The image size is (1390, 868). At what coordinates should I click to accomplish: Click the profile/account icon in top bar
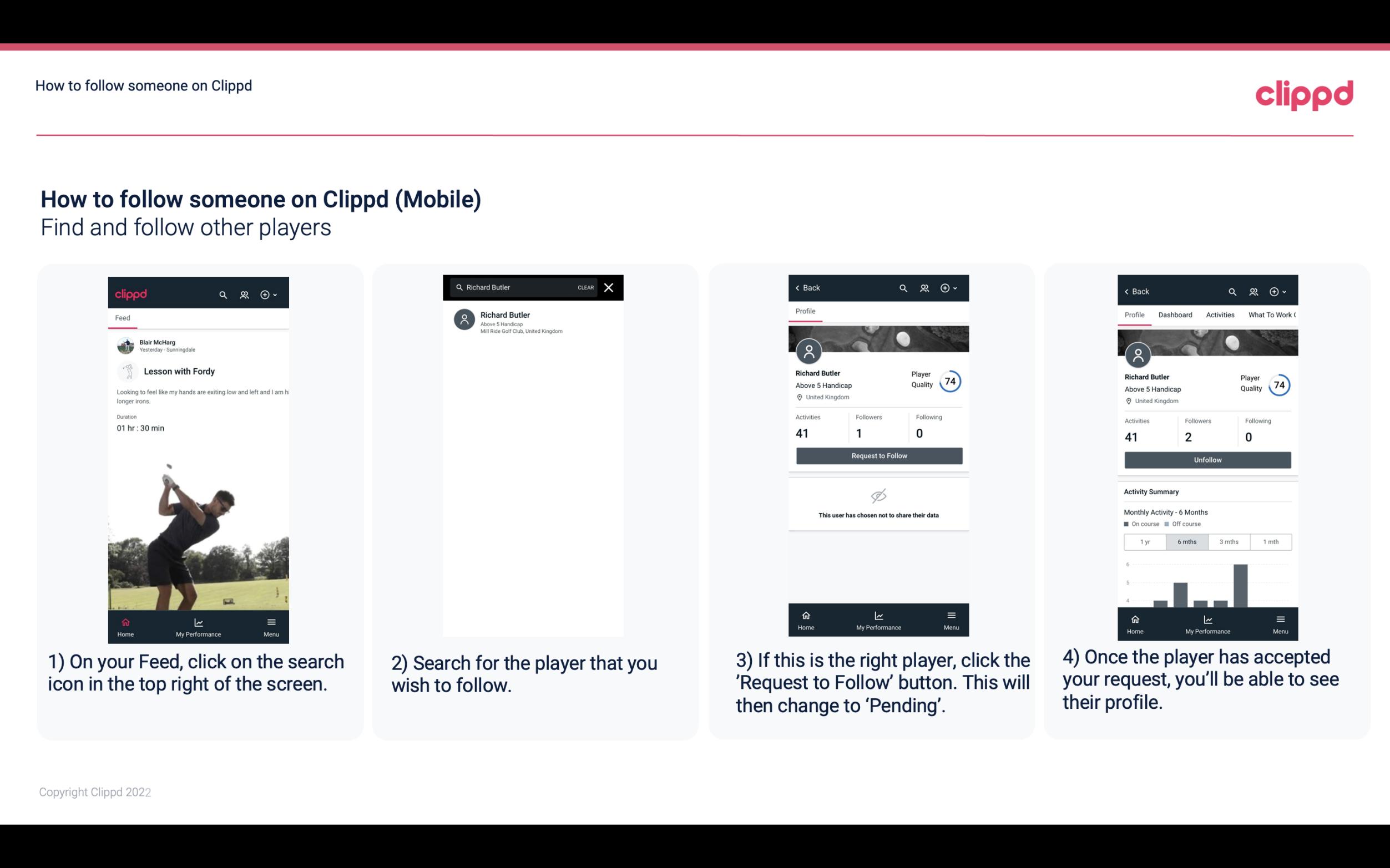pyautogui.click(x=243, y=294)
